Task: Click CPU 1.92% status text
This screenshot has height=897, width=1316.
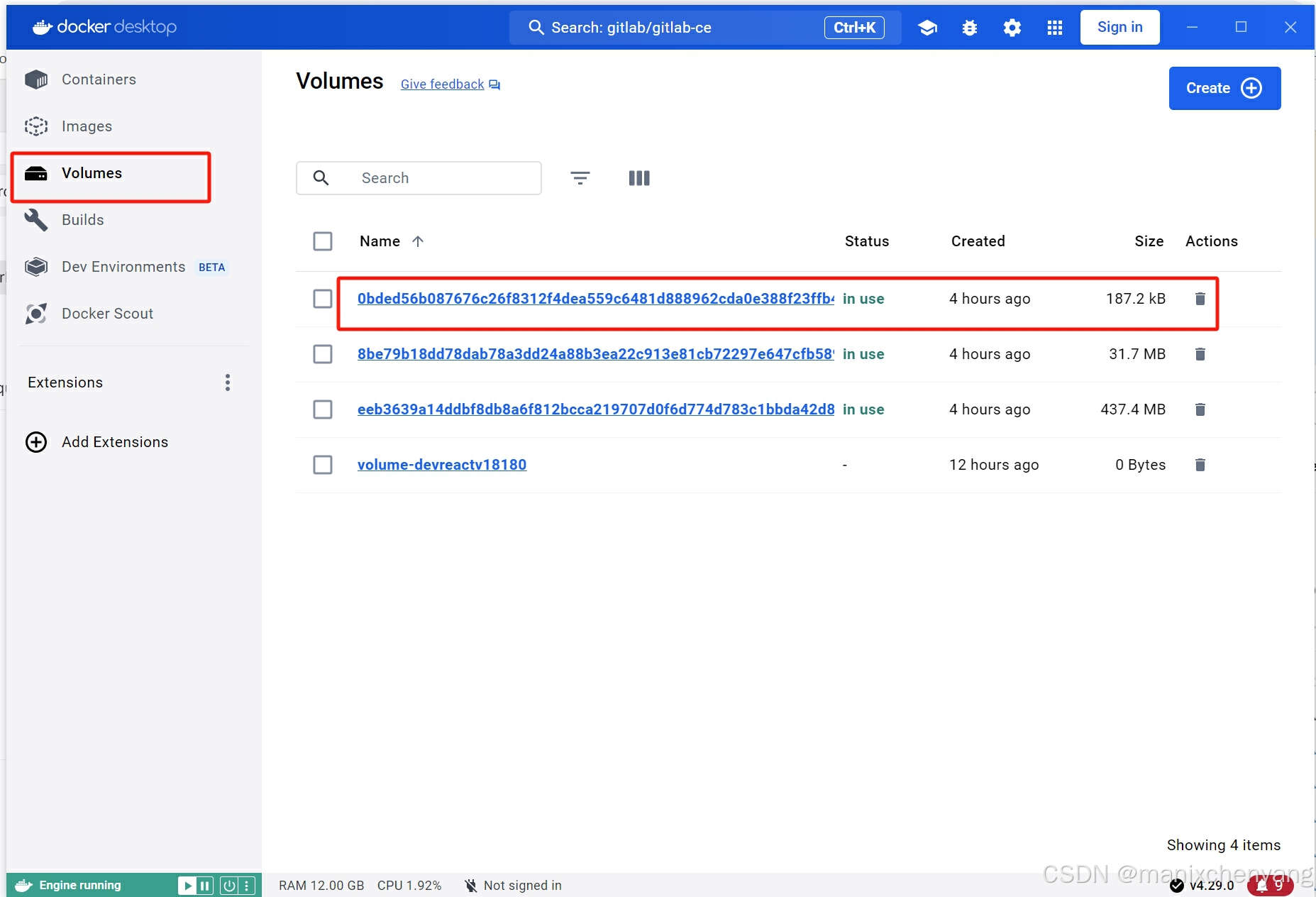Action: pos(409,886)
